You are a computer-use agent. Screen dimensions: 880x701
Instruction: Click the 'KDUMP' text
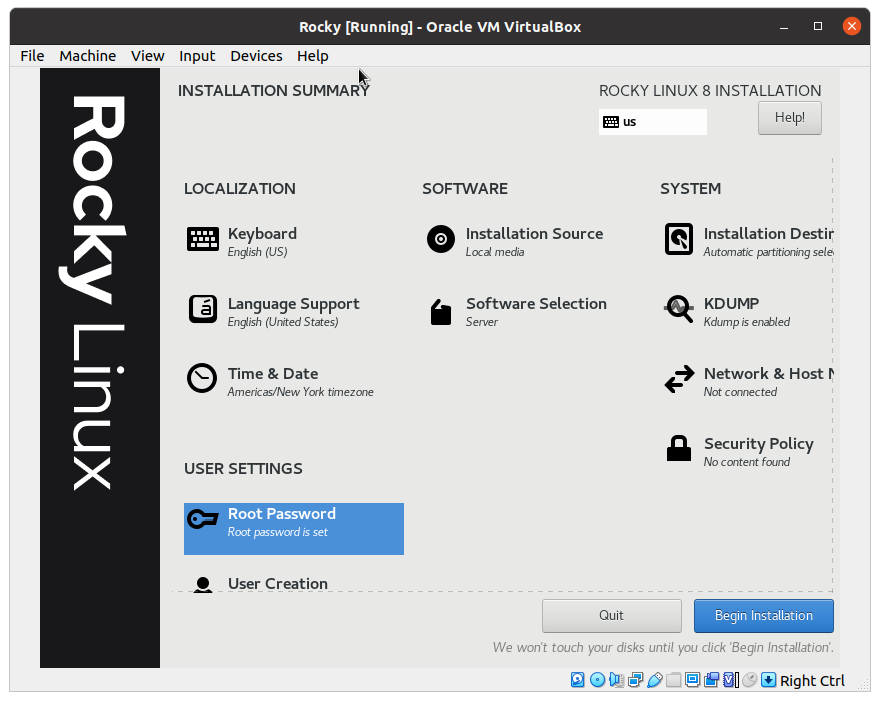point(731,304)
